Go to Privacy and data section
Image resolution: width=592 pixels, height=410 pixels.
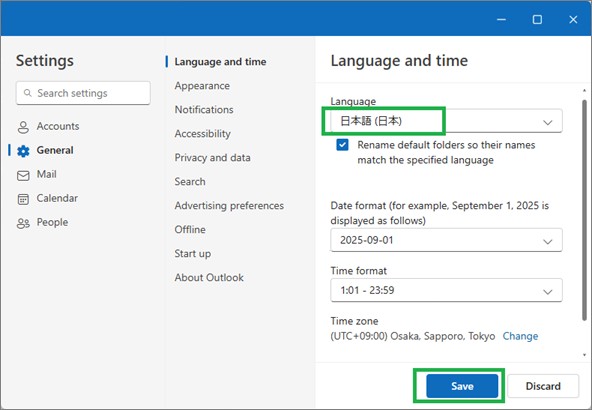(x=212, y=157)
